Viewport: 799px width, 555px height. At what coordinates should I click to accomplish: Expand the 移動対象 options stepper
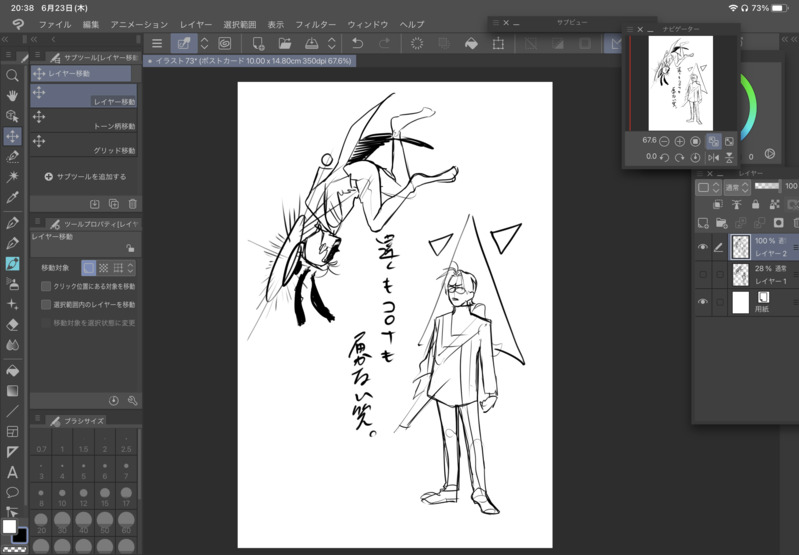tap(130, 268)
